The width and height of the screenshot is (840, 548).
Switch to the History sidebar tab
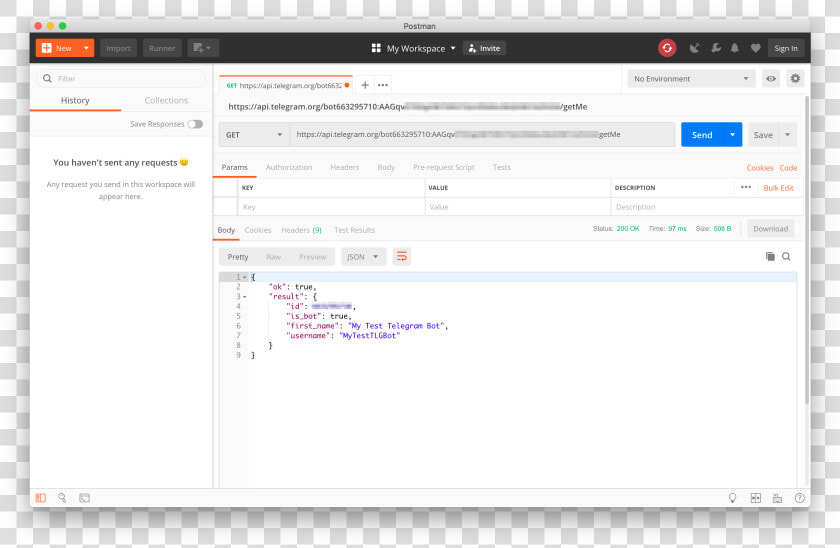pos(75,100)
